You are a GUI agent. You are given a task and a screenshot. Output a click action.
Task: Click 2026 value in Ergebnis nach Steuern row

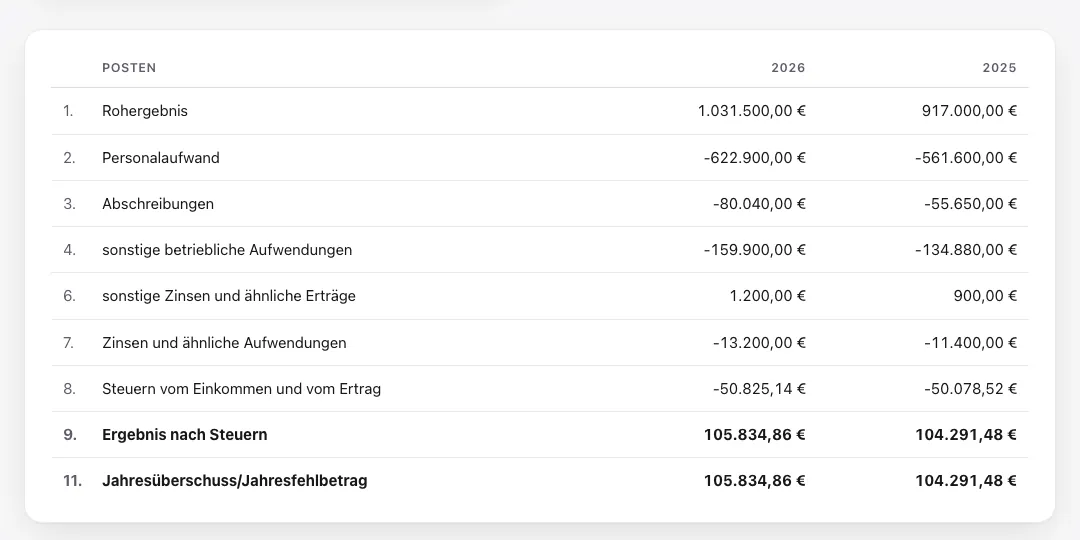755,435
